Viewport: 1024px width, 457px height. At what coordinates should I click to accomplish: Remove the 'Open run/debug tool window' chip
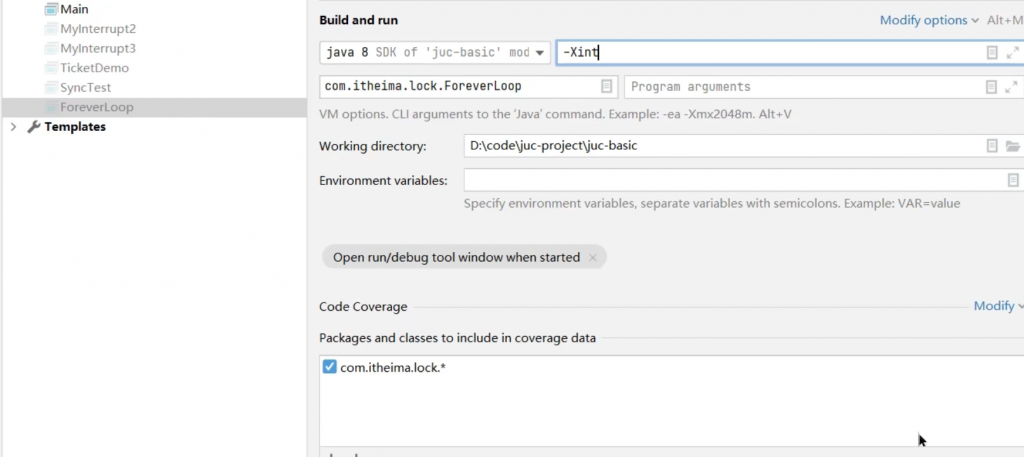click(x=592, y=258)
